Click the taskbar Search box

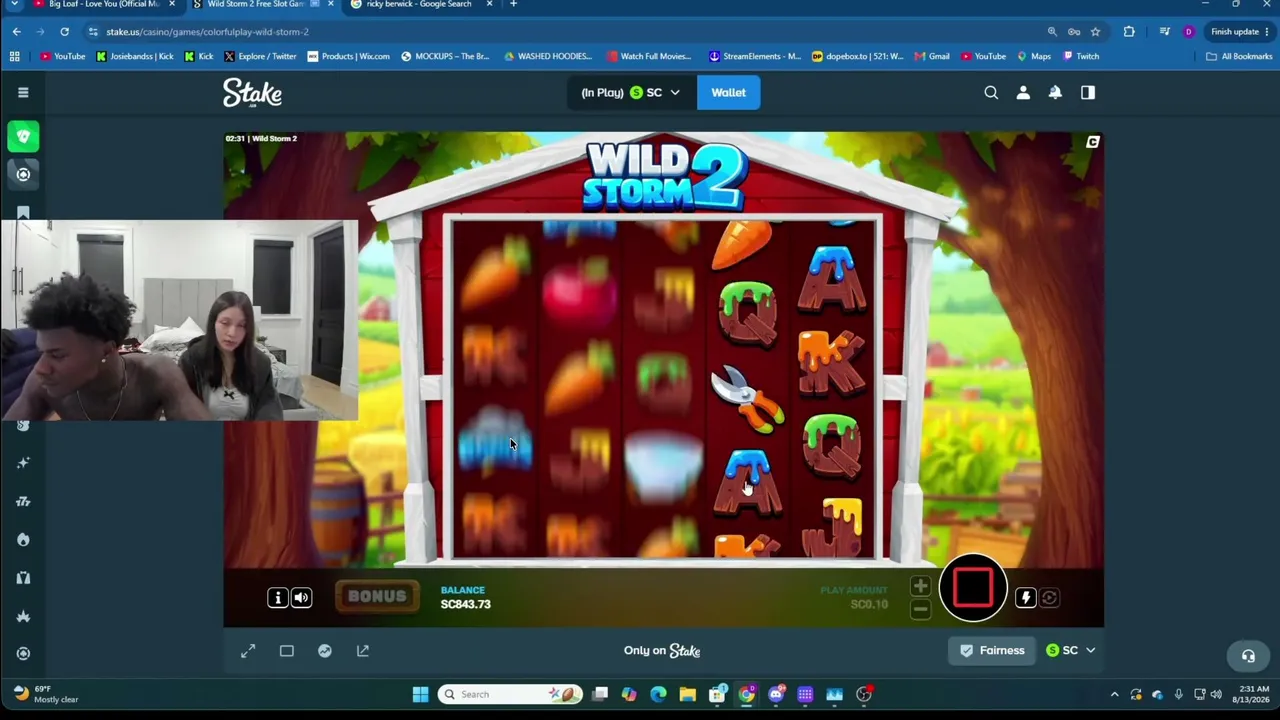coord(510,694)
